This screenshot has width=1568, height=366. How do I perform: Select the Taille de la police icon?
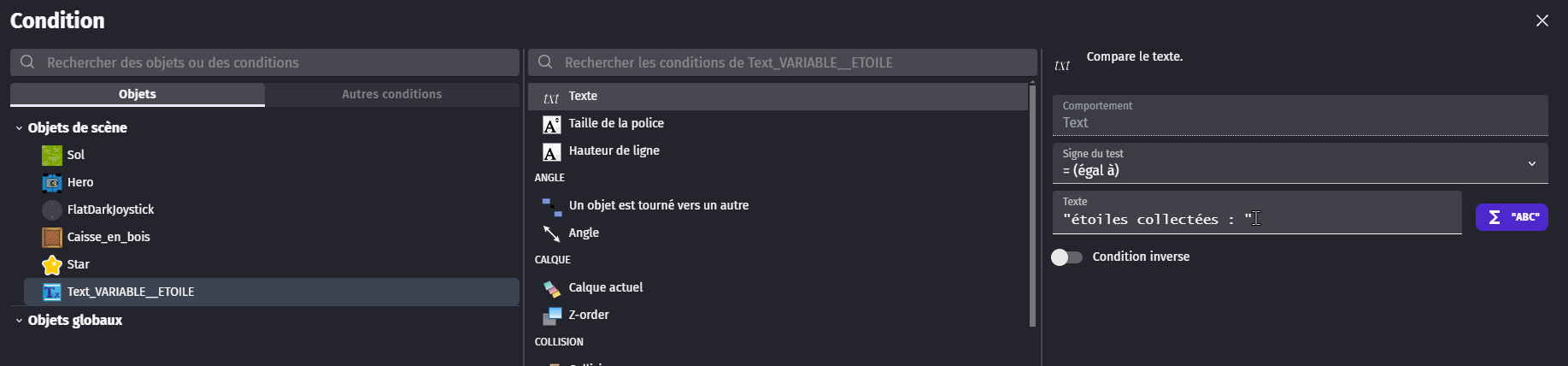[x=551, y=124]
